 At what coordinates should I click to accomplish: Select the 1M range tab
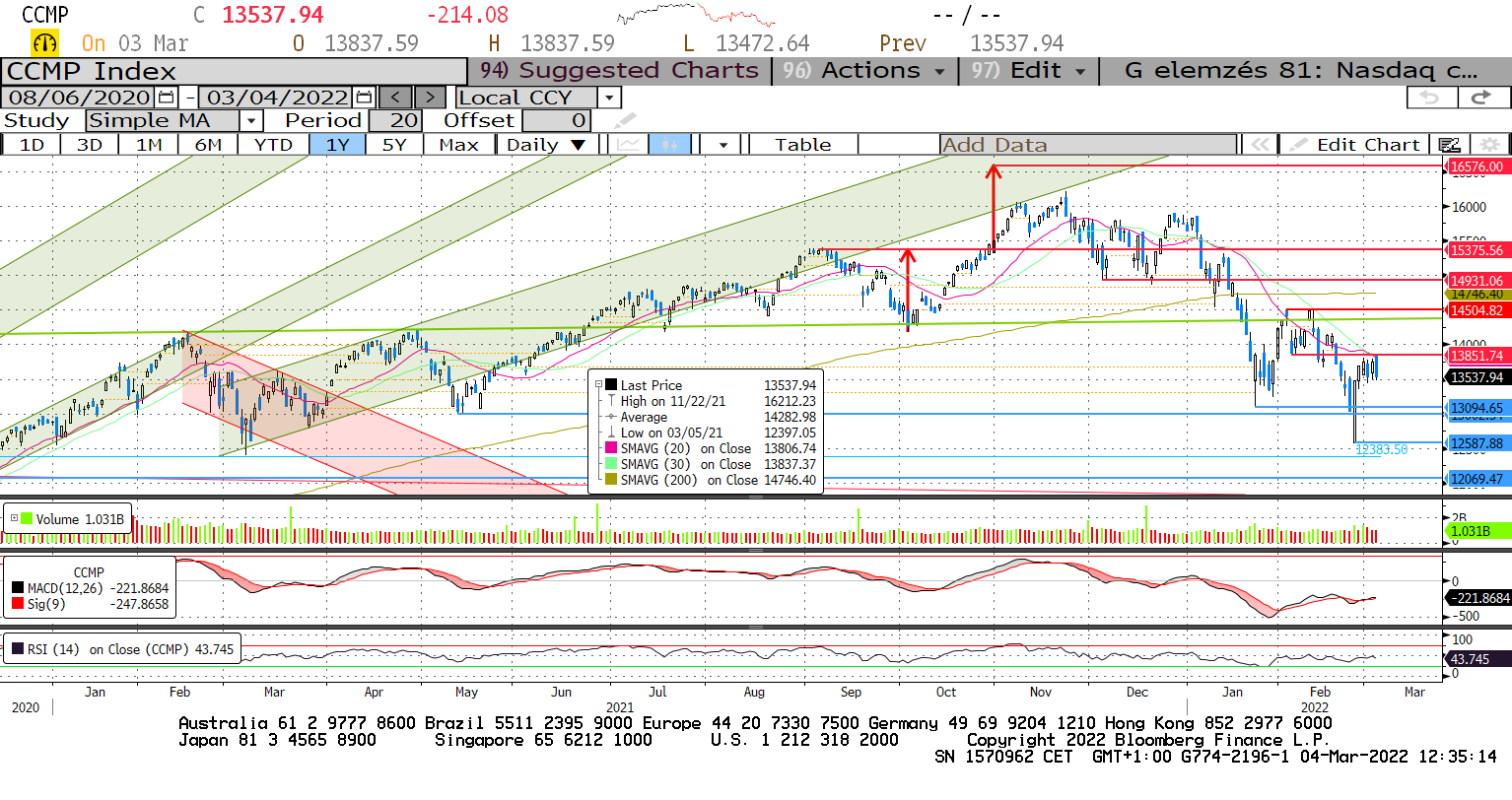coord(149,145)
